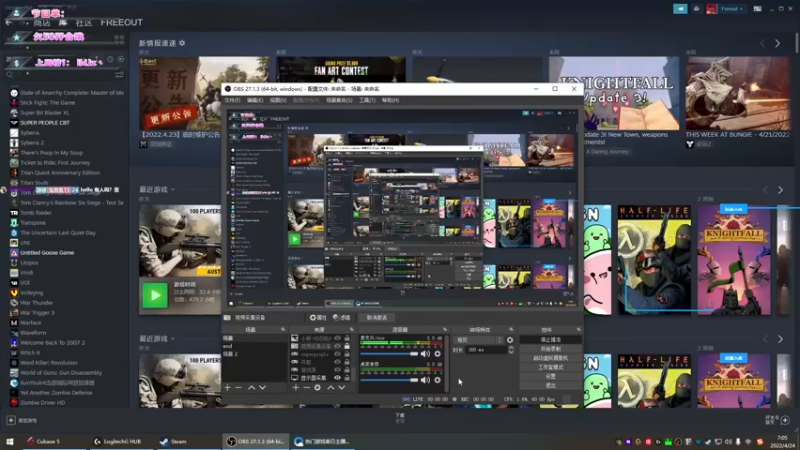Viewport: 800px width, 450px height.
Task: Mute the microphone speaker icon in the OBS mixer
Action: [x=426, y=354]
